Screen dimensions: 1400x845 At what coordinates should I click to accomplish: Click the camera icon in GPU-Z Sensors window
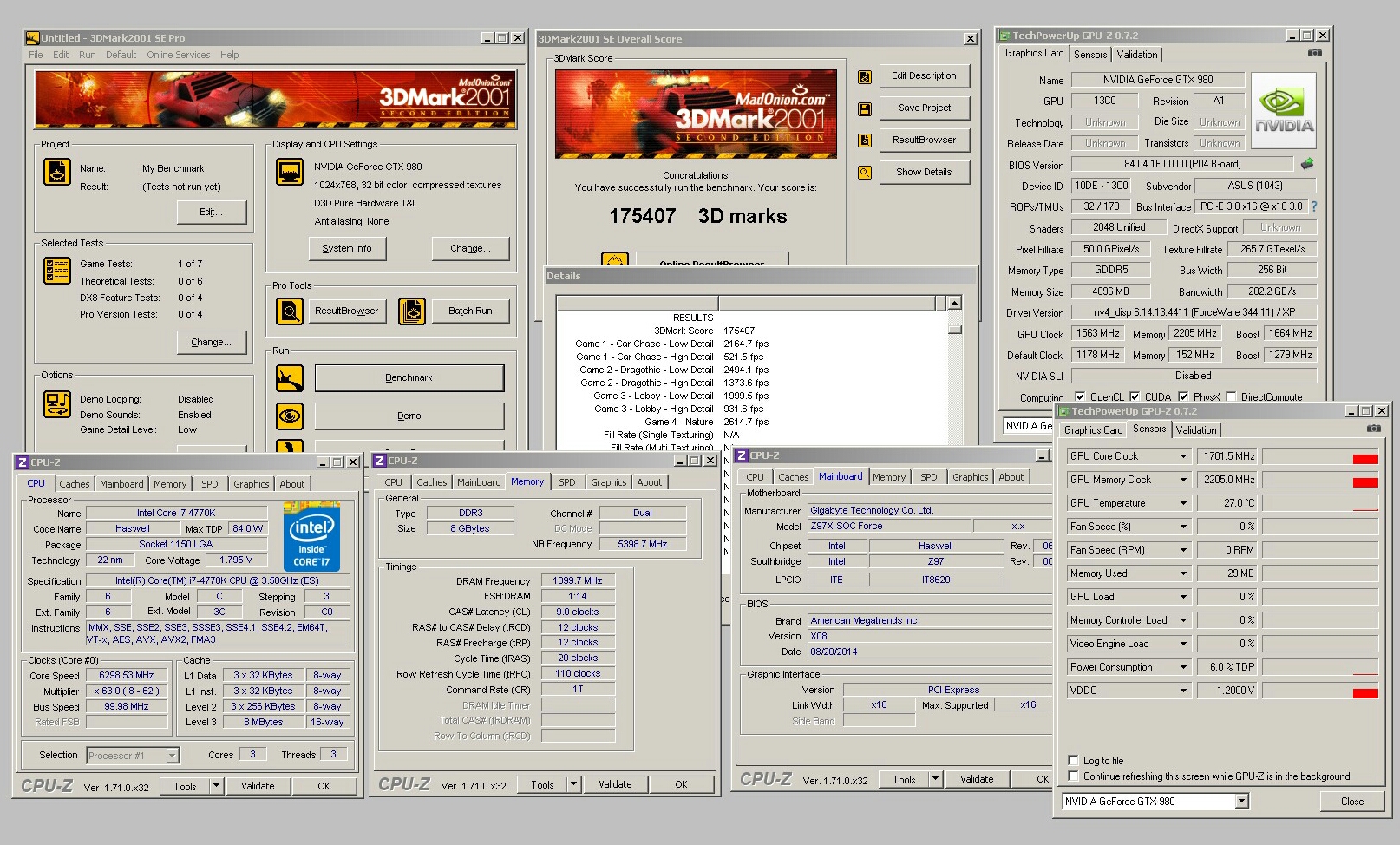pos(1373,429)
